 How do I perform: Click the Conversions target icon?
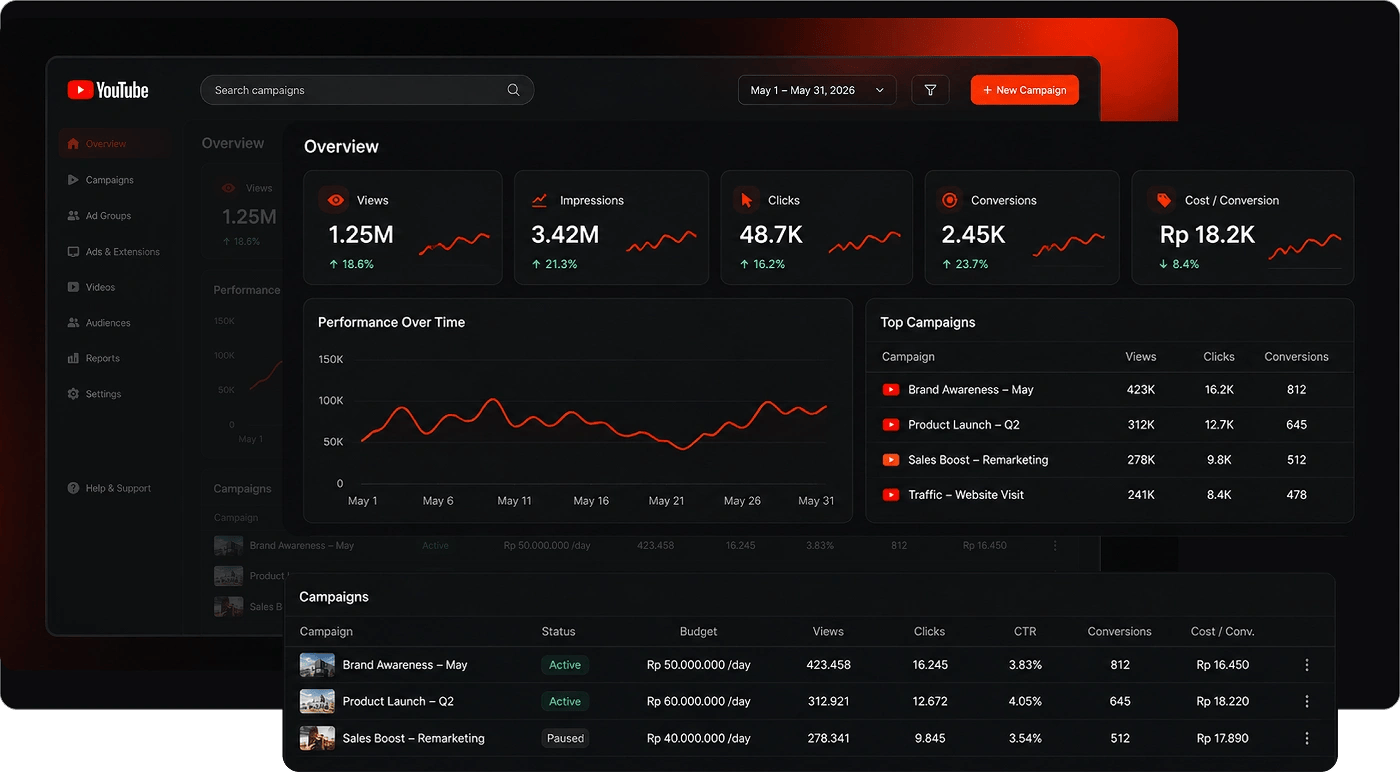(949, 200)
